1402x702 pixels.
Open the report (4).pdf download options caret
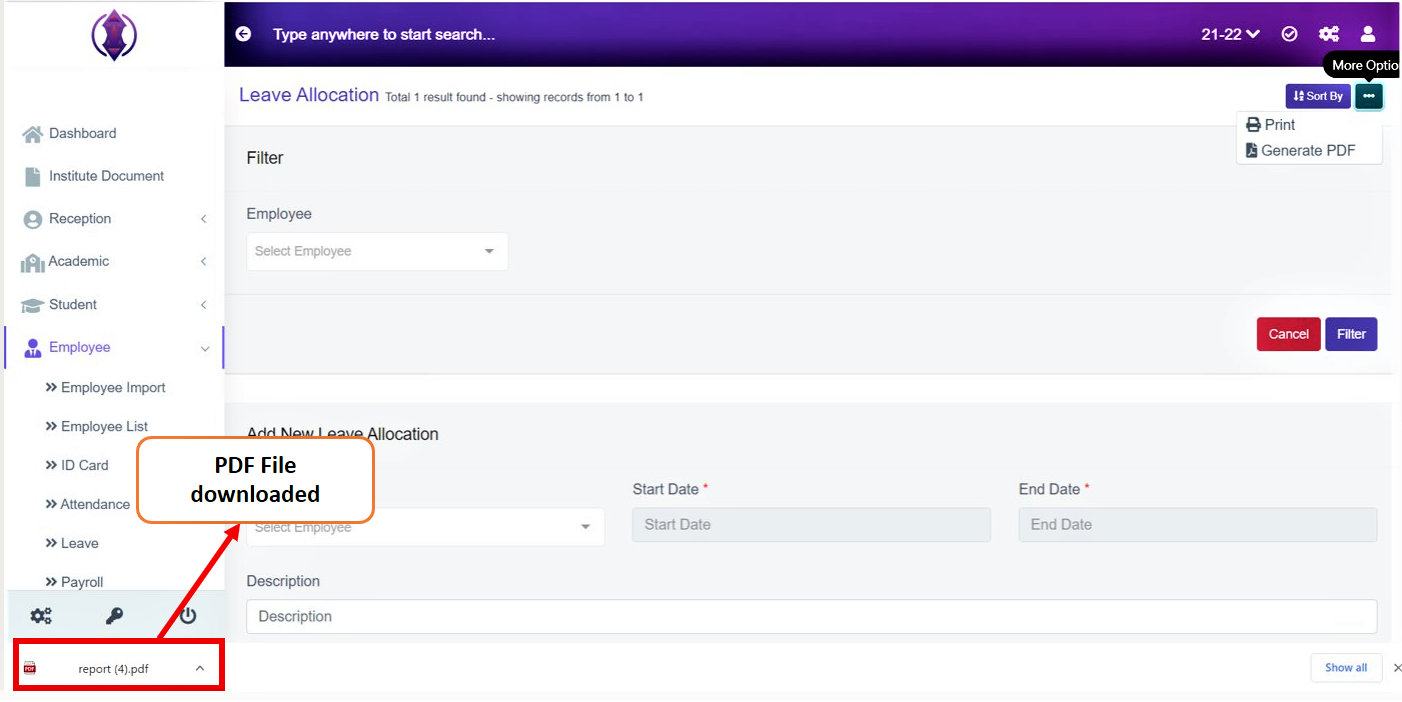200,669
